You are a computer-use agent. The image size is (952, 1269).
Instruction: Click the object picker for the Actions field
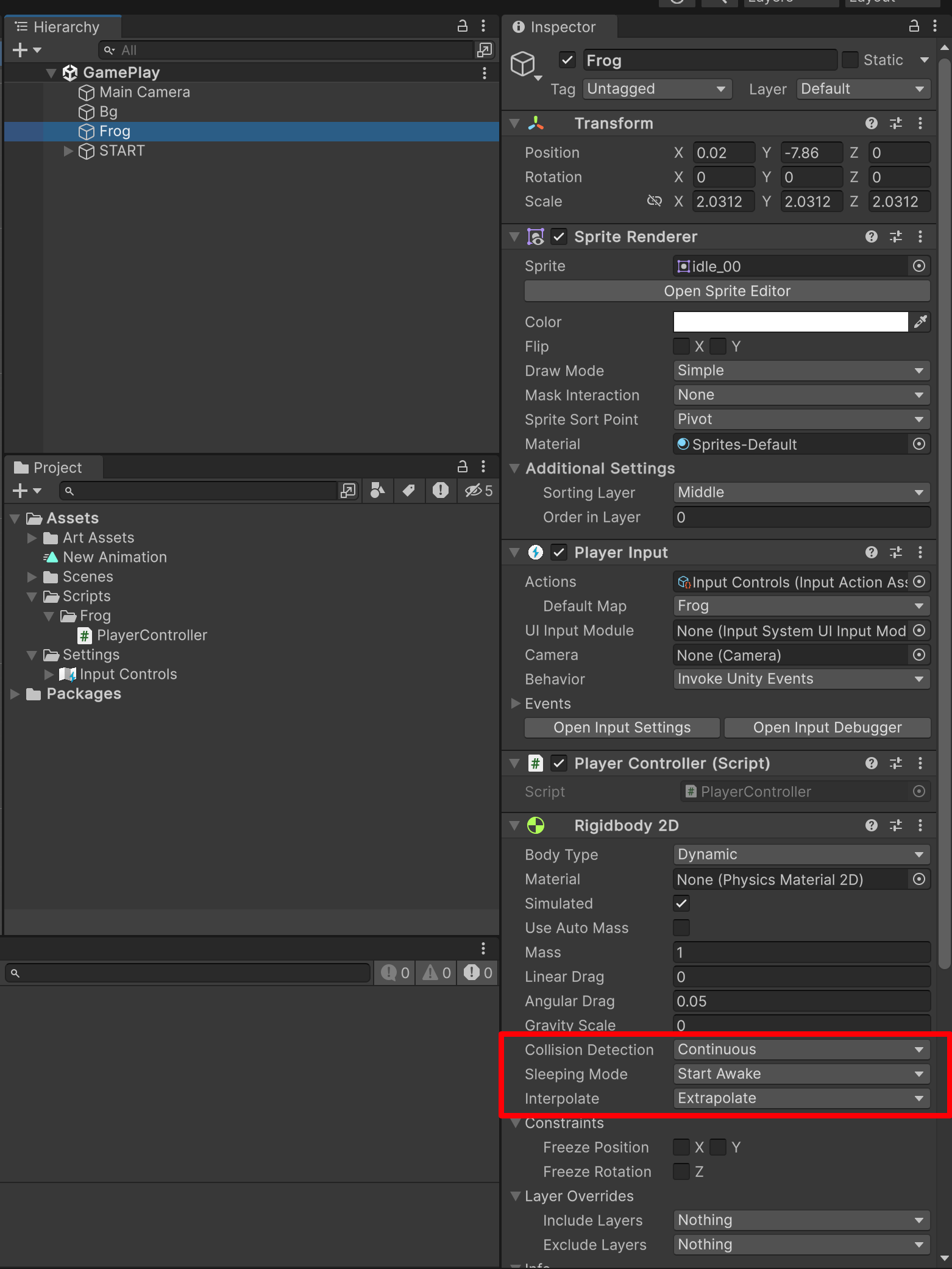pos(919,581)
